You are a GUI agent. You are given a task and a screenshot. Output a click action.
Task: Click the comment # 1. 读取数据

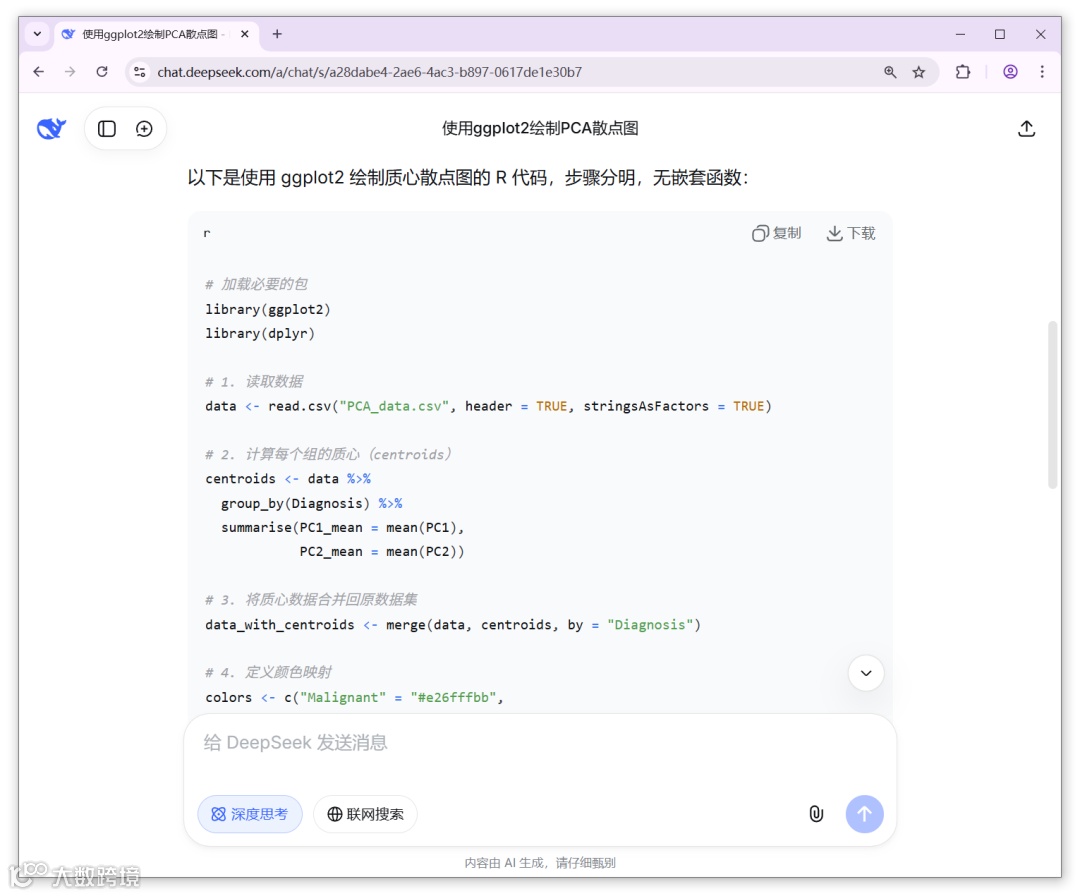point(253,382)
